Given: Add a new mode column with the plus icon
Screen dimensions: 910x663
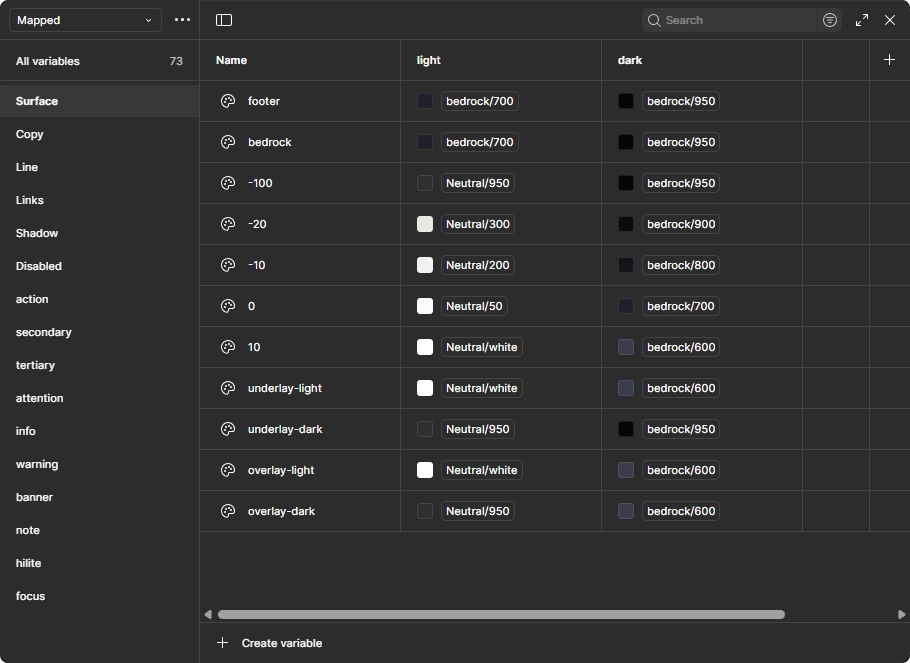Looking at the screenshot, I should (x=888, y=59).
